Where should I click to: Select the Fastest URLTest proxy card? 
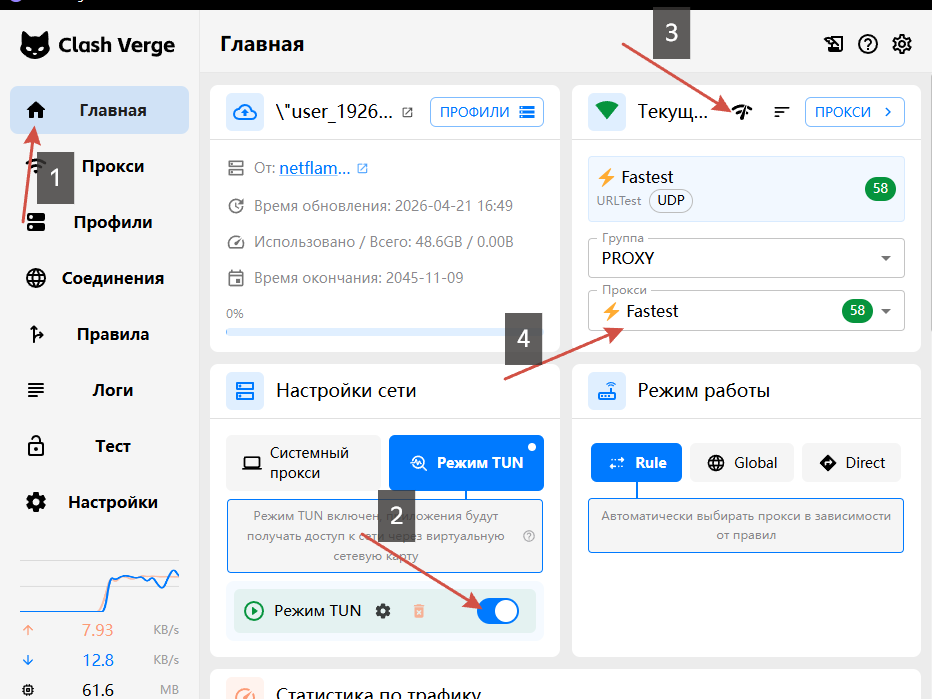click(746, 189)
